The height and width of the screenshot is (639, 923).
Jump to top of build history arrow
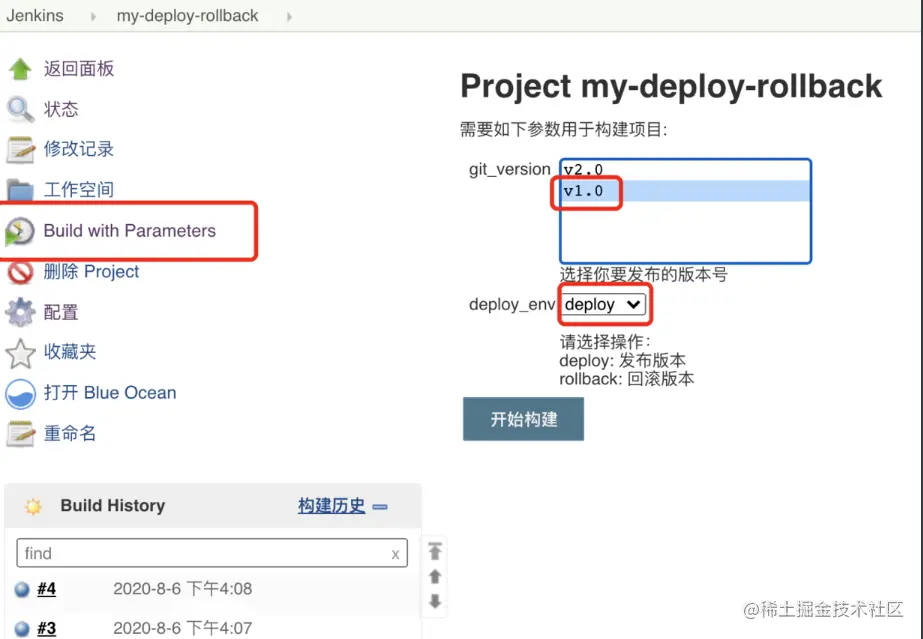(435, 551)
